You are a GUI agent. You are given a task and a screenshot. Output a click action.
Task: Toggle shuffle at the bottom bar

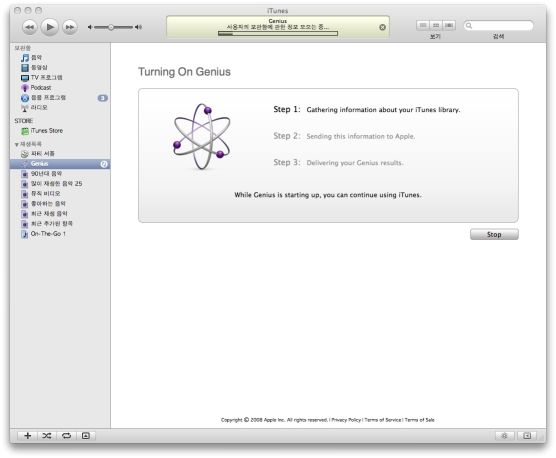click(x=47, y=436)
